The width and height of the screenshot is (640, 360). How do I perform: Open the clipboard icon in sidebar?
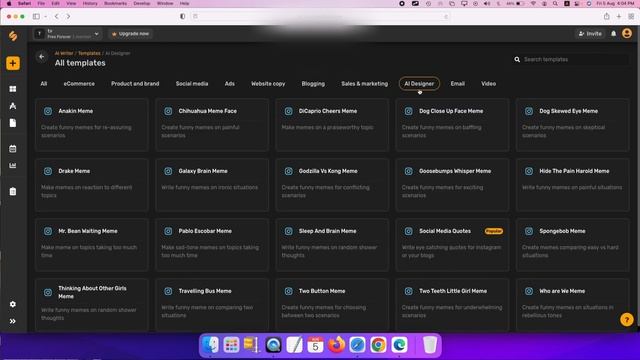coord(13,191)
